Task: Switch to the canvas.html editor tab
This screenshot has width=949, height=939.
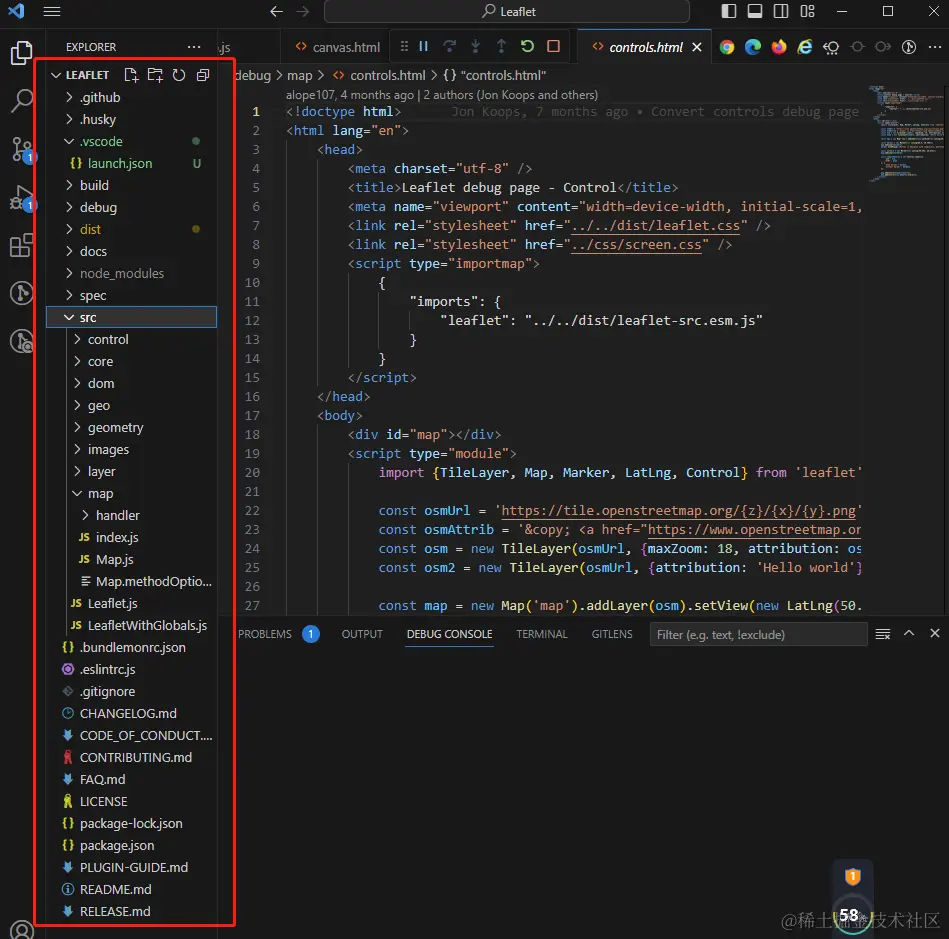Action: point(337,47)
